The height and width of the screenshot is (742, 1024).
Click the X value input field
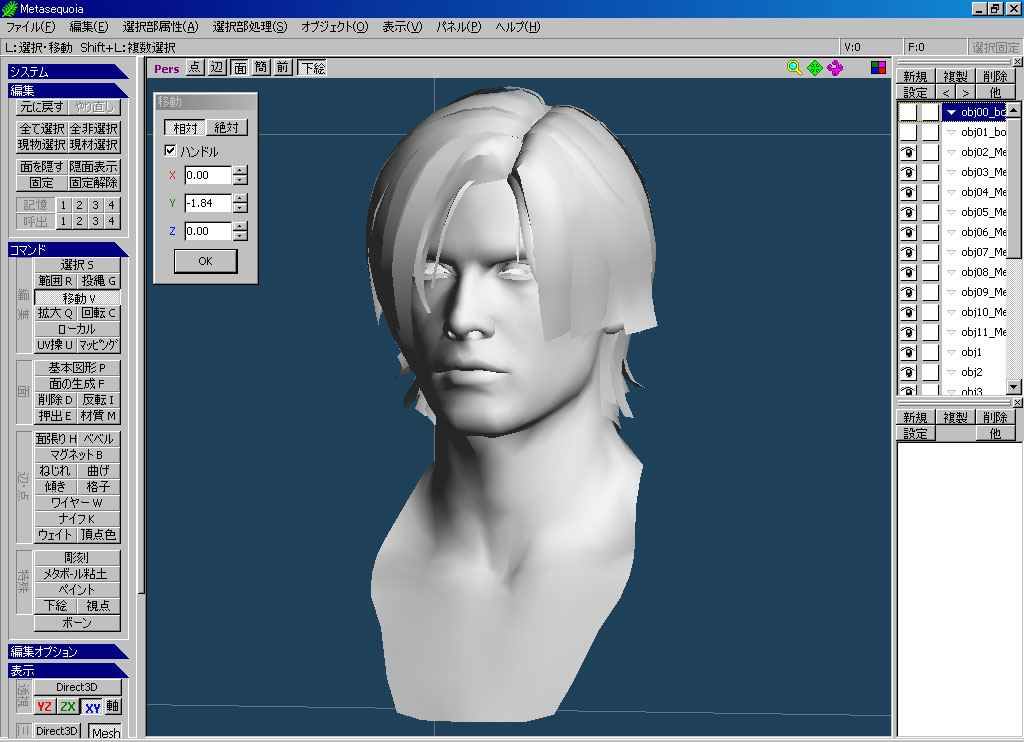[x=207, y=175]
